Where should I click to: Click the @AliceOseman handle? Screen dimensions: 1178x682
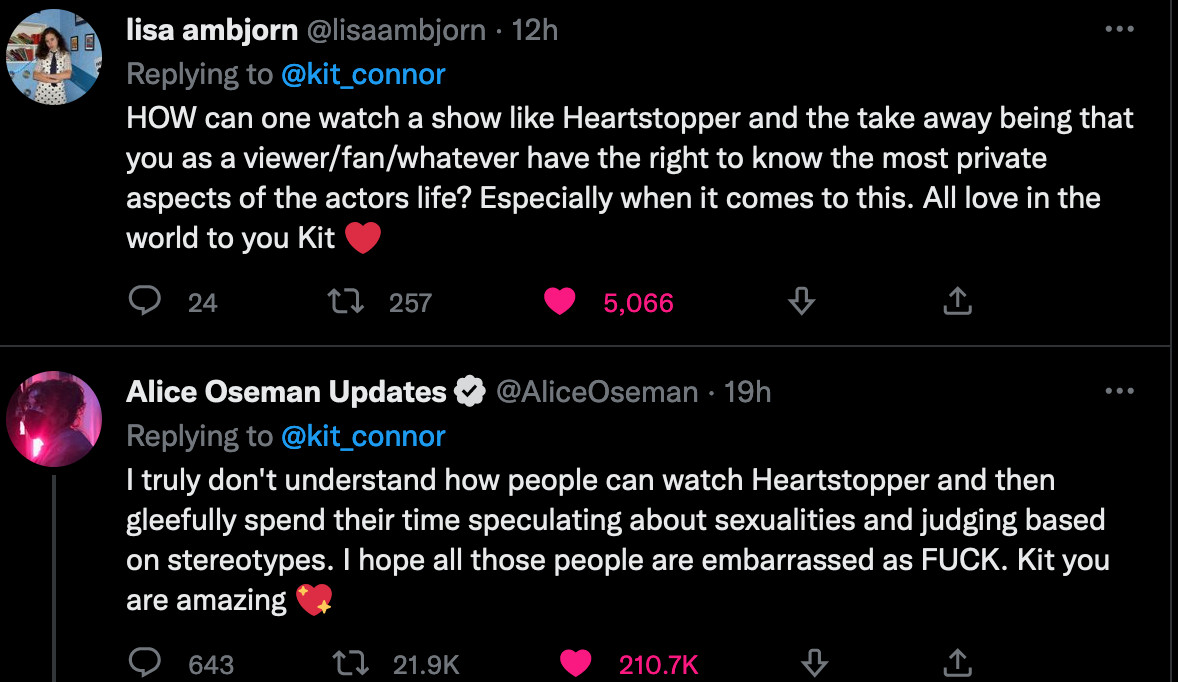click(x=597, y=391)
